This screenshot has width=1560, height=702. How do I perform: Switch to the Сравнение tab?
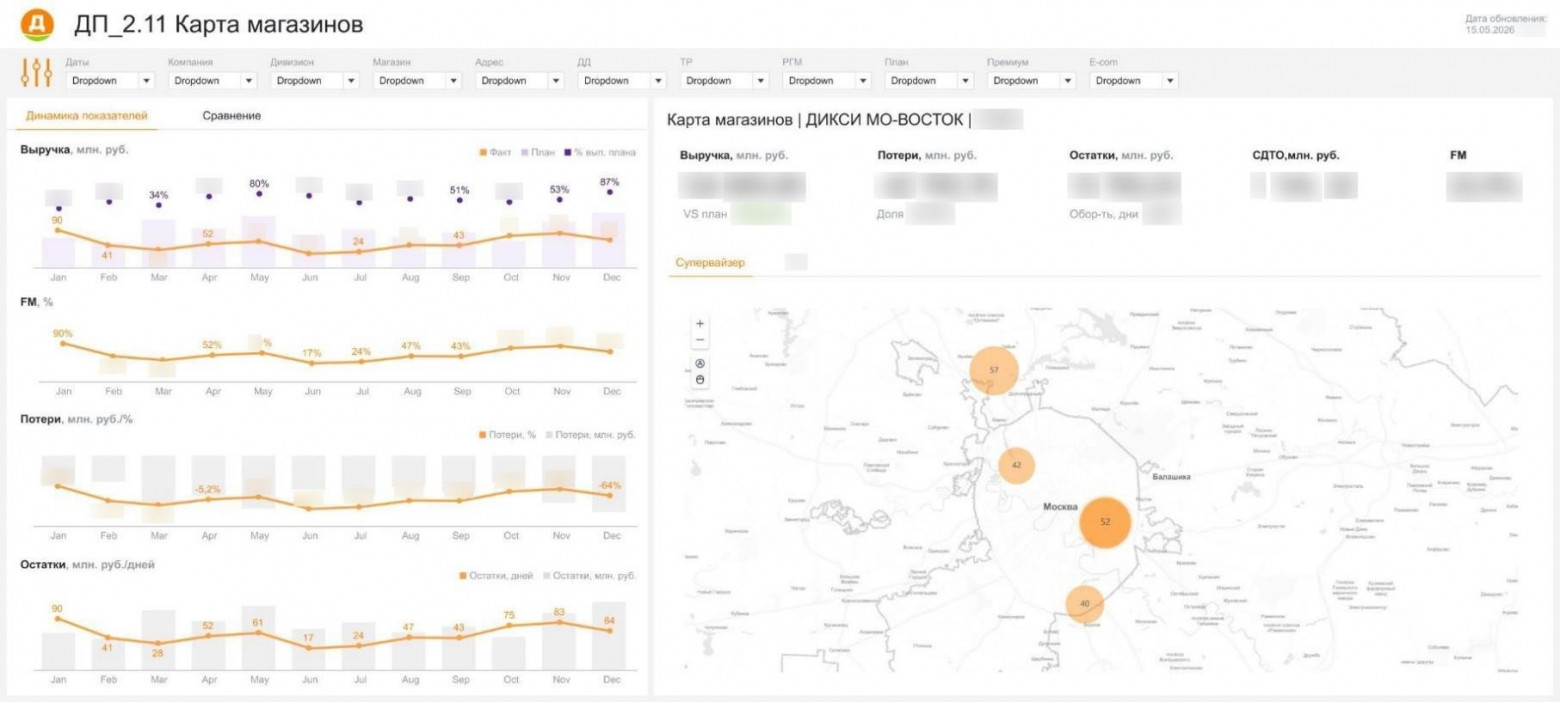click(231, 116)
